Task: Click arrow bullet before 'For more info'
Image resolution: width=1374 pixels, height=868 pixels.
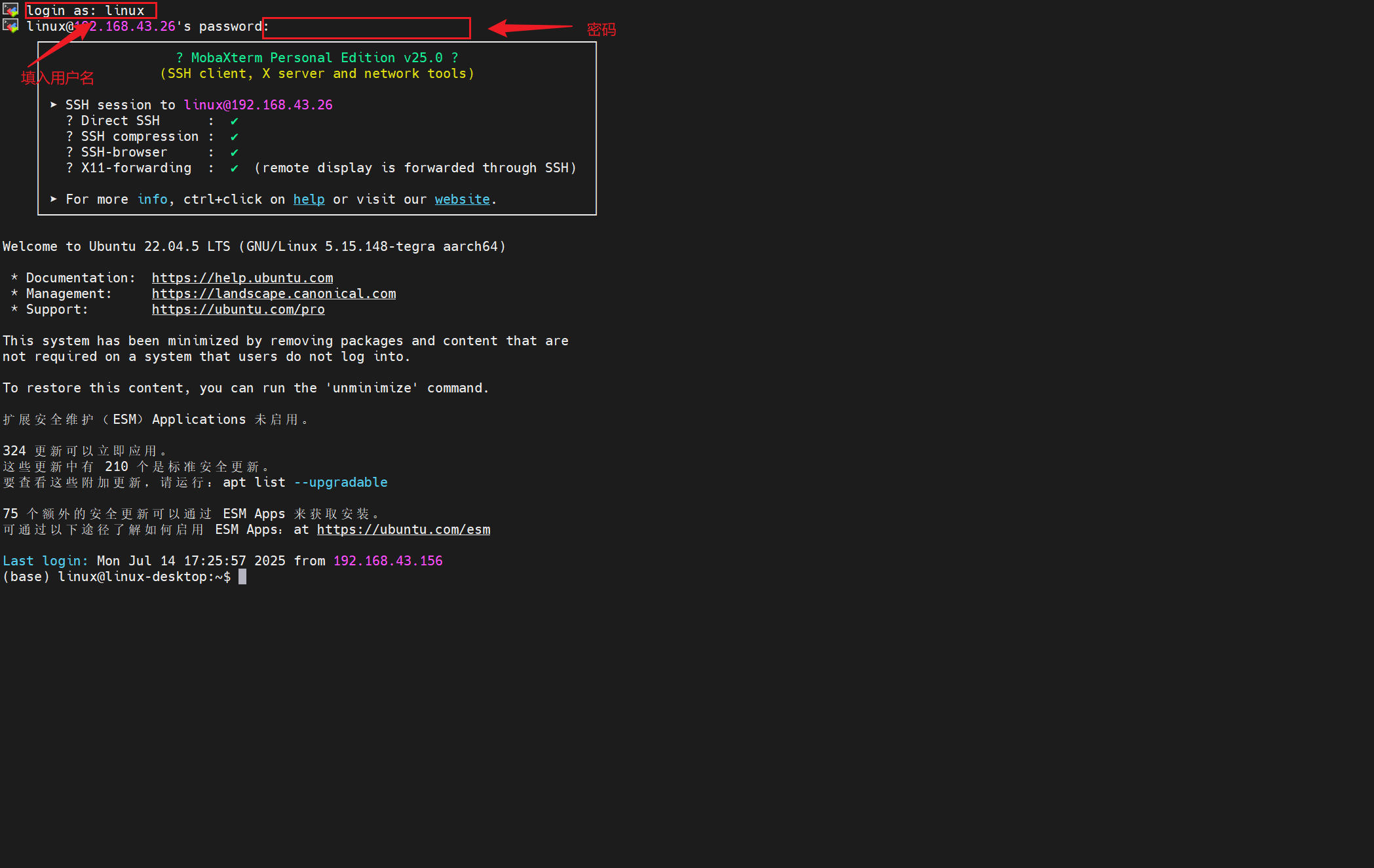Action: point(54,199)
